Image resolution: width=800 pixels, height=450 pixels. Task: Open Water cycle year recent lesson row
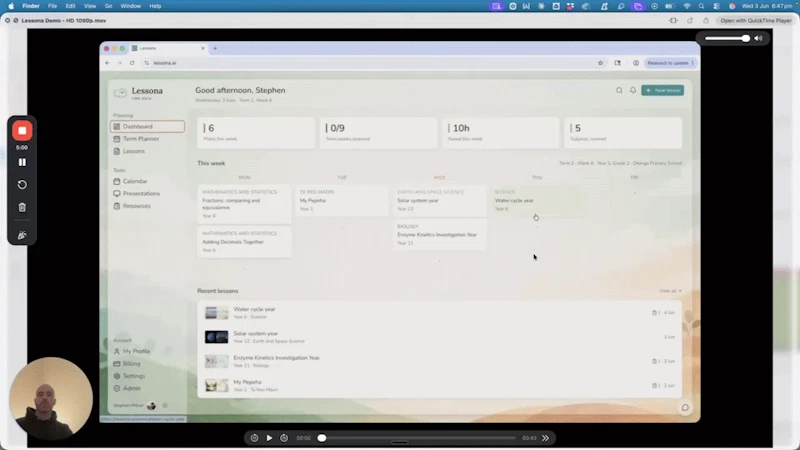tap(439, 313)
